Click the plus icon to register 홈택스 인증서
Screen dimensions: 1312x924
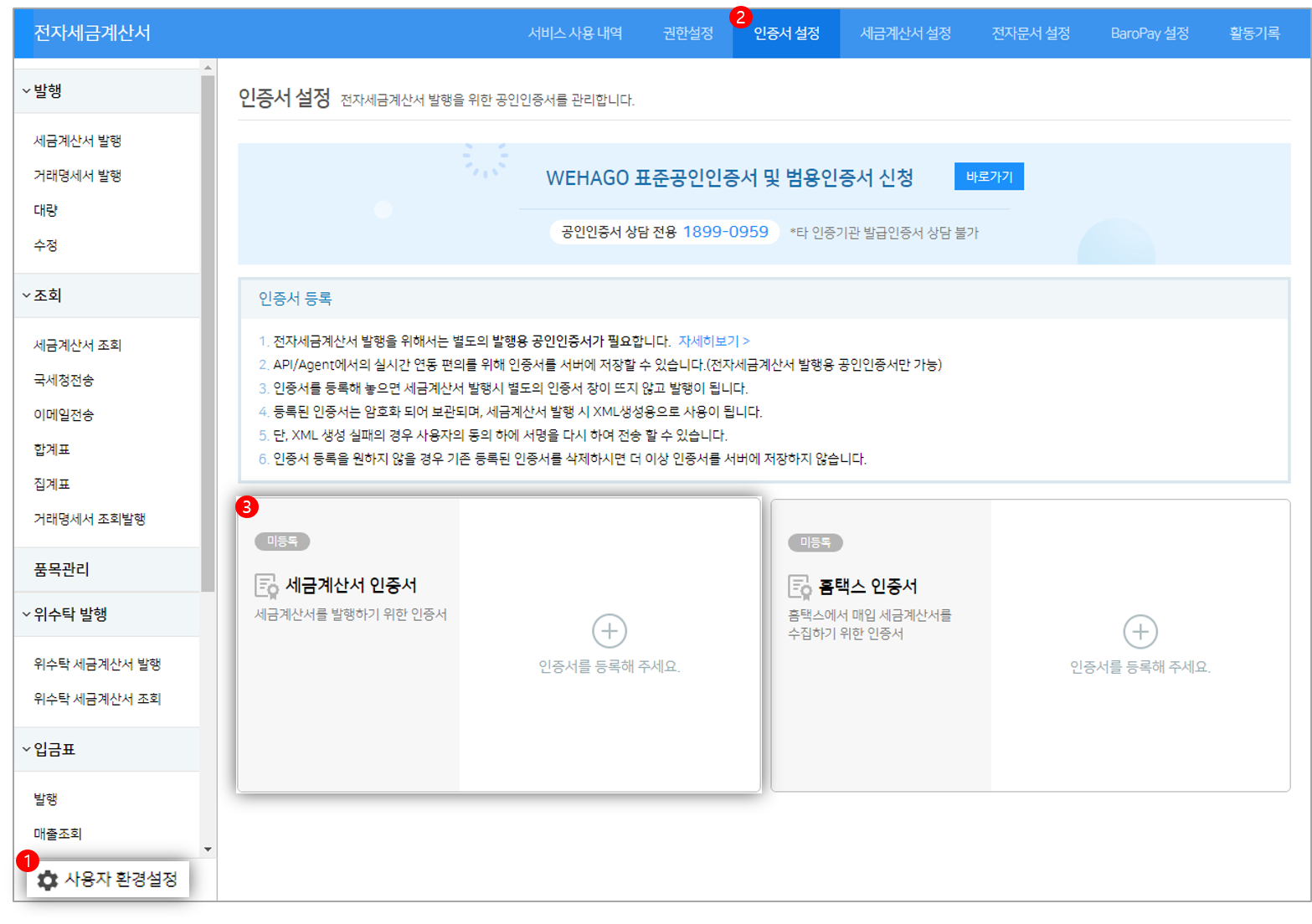tap(1140, 632)
